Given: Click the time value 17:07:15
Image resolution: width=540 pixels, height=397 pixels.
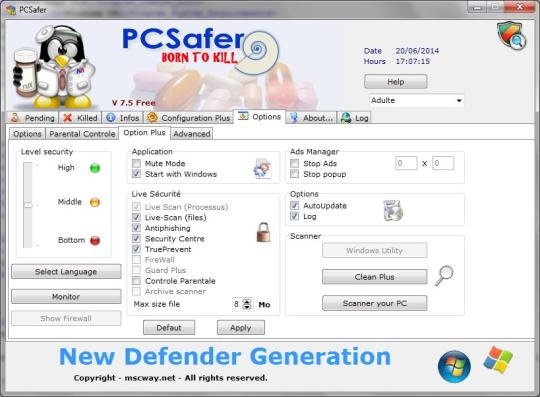Looking at the screenshot, I should pos(413,62).
